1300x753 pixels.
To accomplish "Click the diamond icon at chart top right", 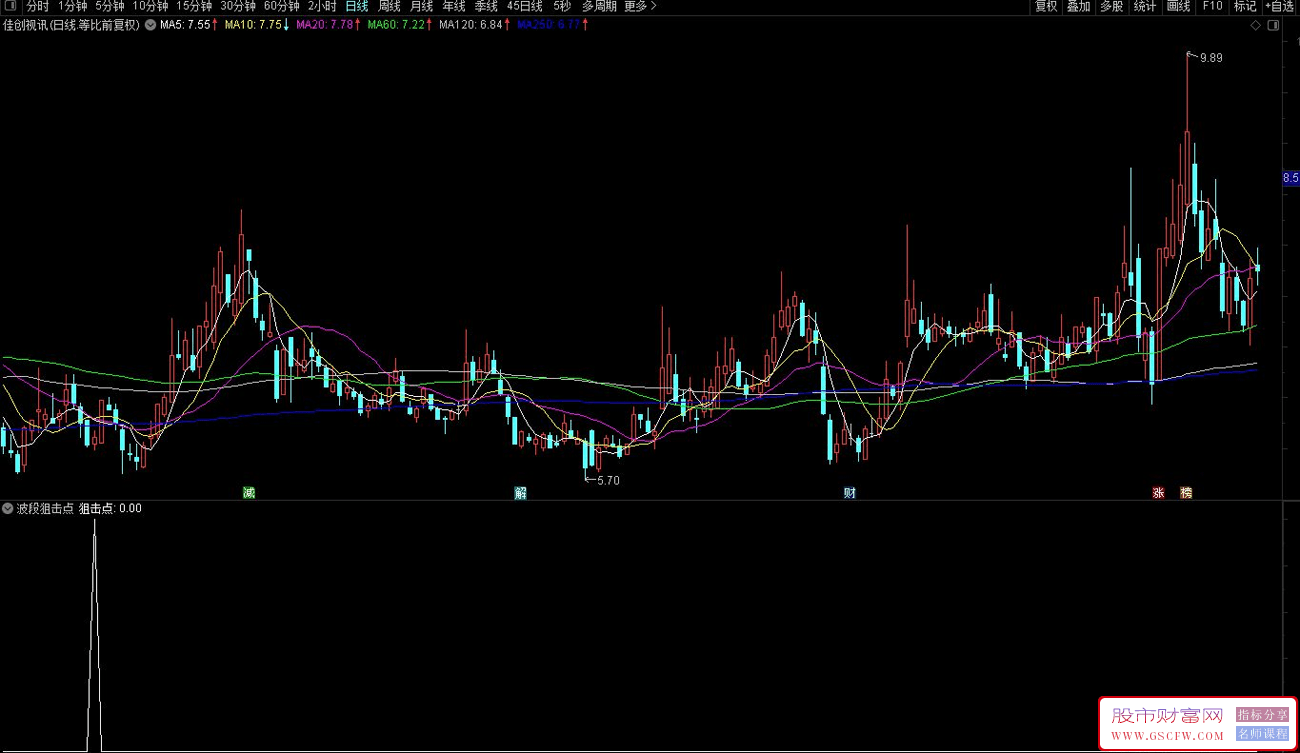I will pyautogui.click(x=1255, y=26).
